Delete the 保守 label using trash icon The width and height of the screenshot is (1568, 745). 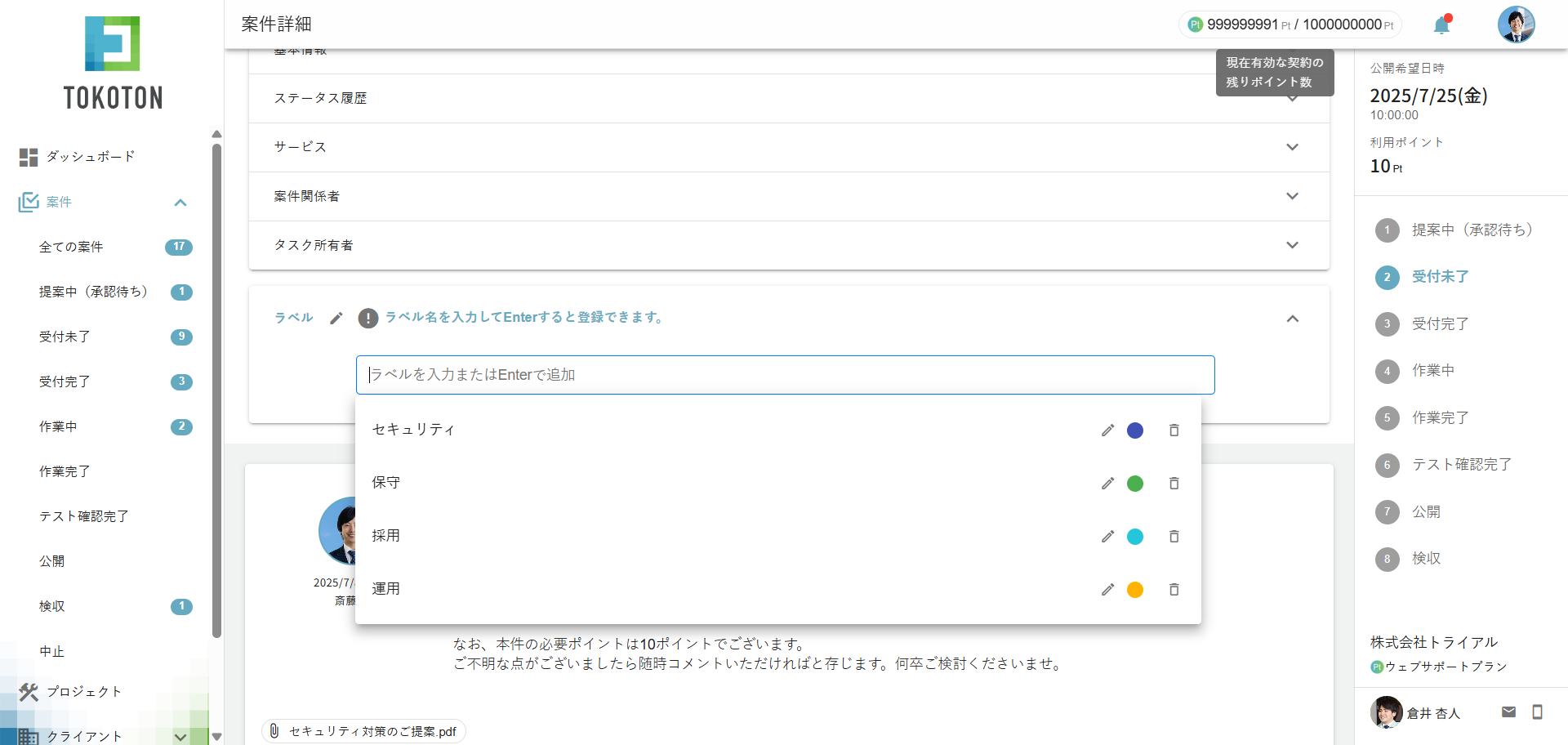(x=1174, y=484)
